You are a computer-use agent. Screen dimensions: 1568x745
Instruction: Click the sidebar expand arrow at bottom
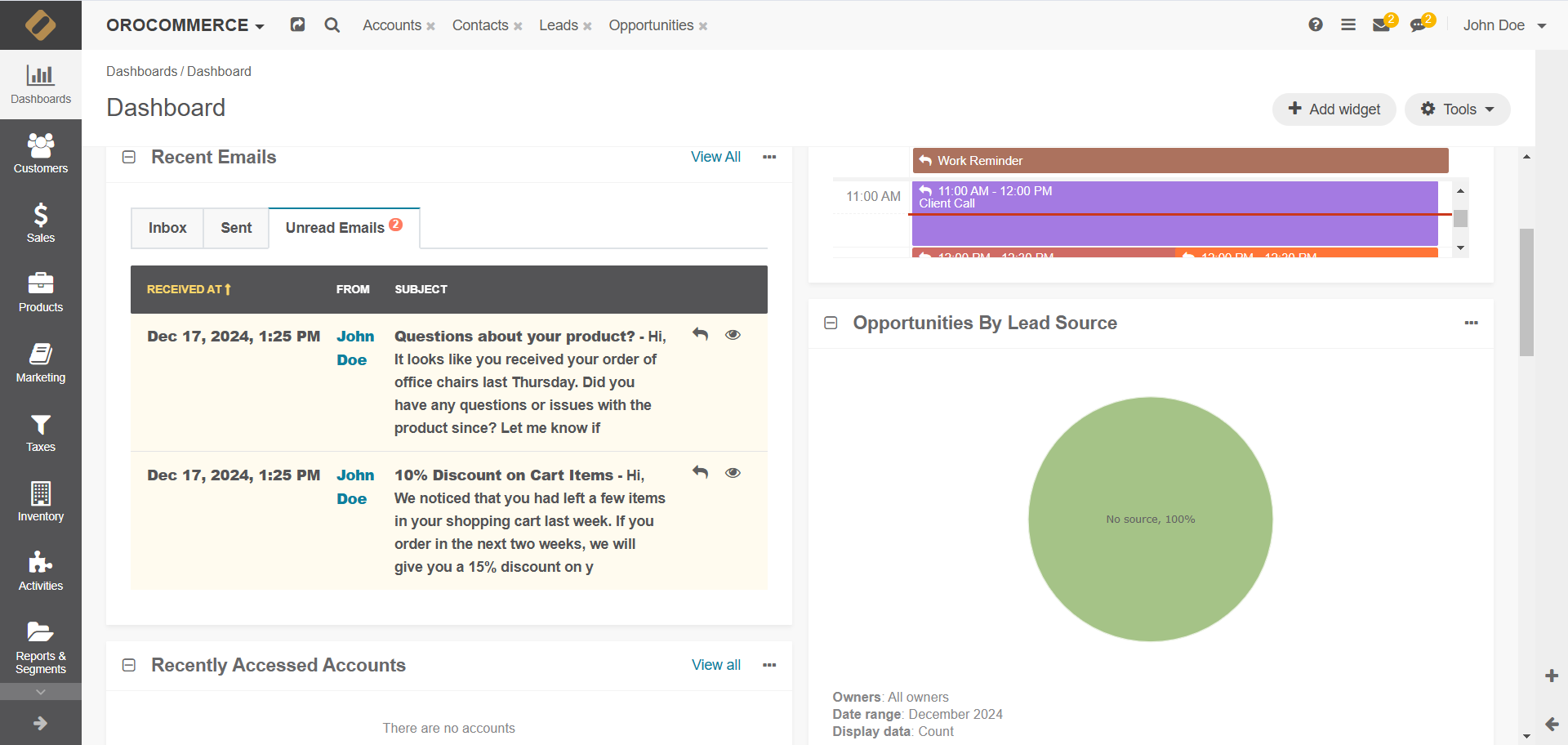tap(41, 723)
